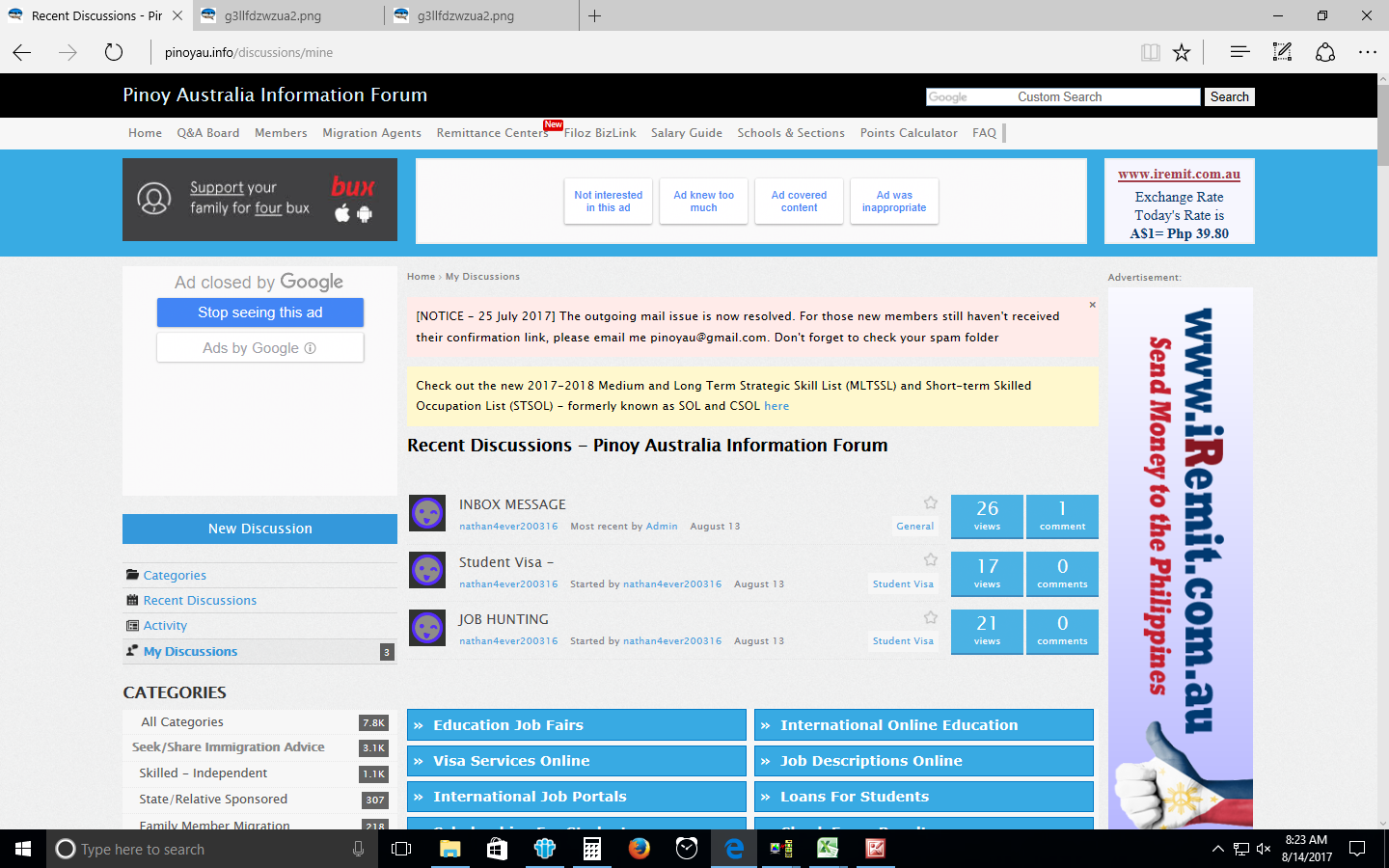Dismiss the pink notice with the X
1389x868 pixels.
[1092, 305]
